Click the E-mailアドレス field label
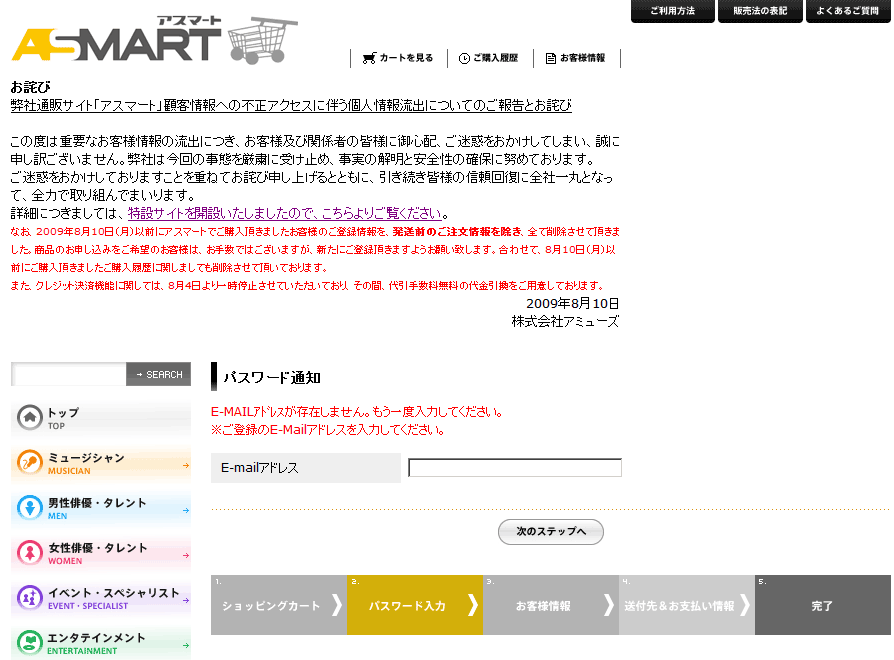This screenshot has width=894, height=660. (x=259, y=468)
